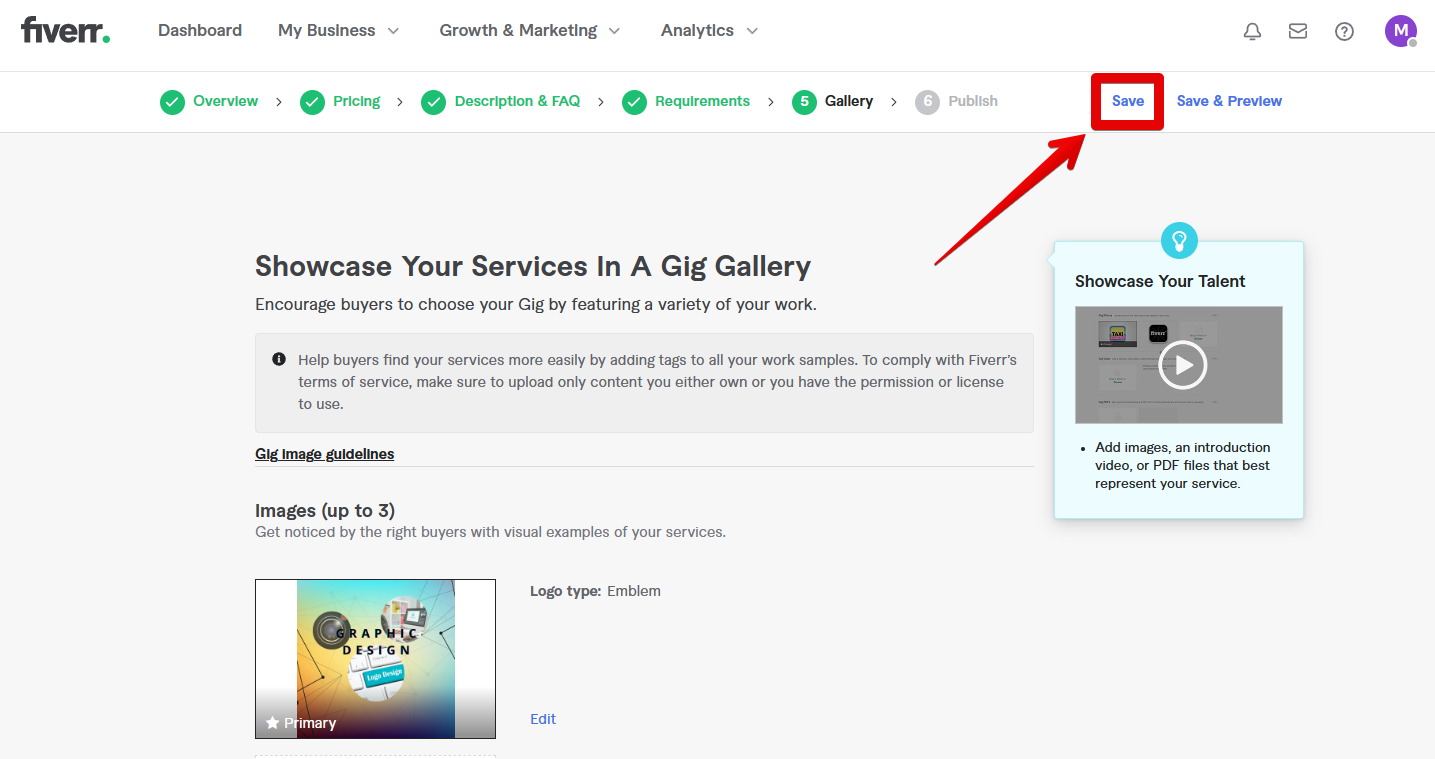1435x759 pixels.
Task: Select the completed Requirements step checkmark
Action: (634, 101)
